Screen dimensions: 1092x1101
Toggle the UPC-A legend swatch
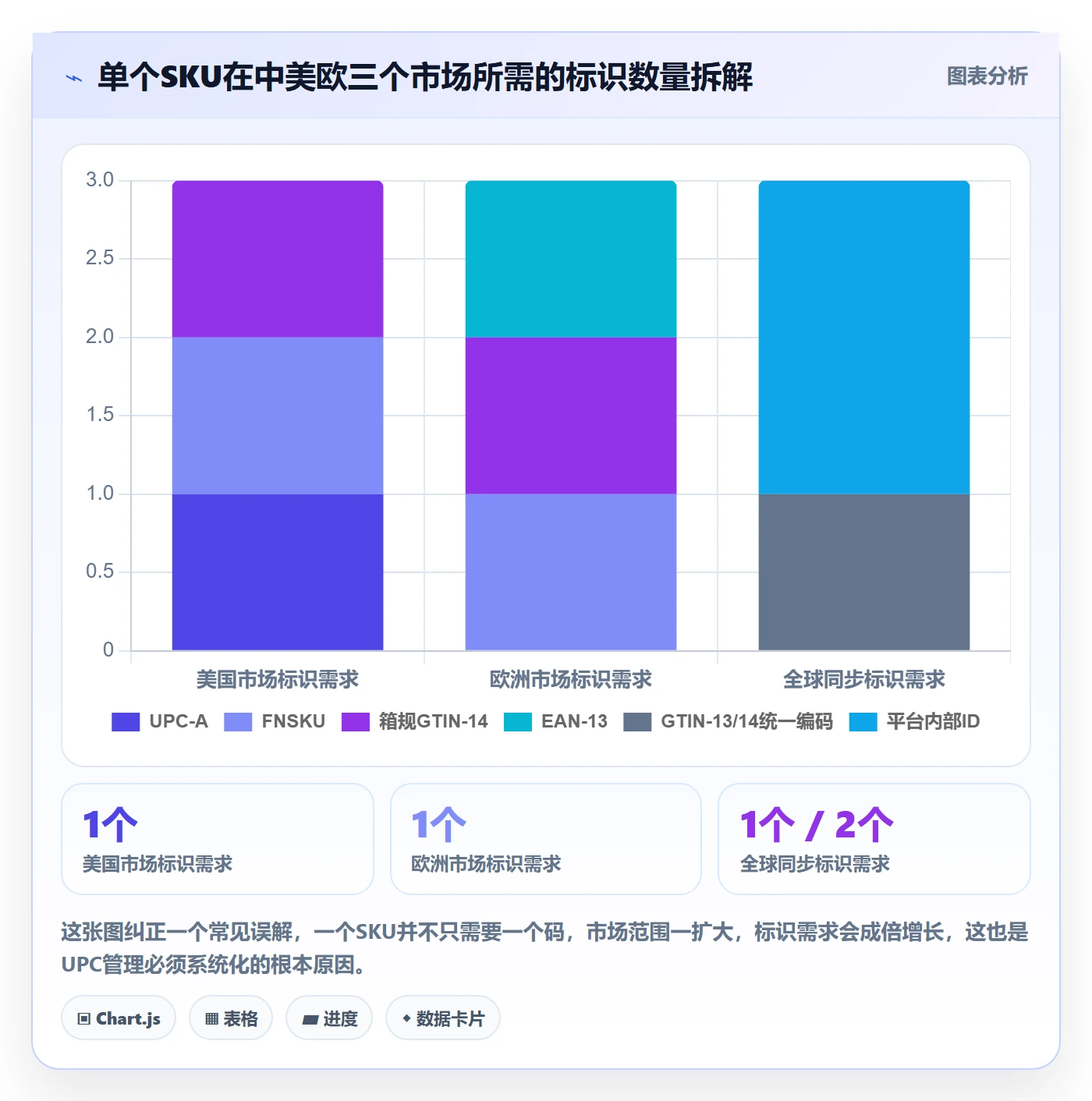[126, 722]
